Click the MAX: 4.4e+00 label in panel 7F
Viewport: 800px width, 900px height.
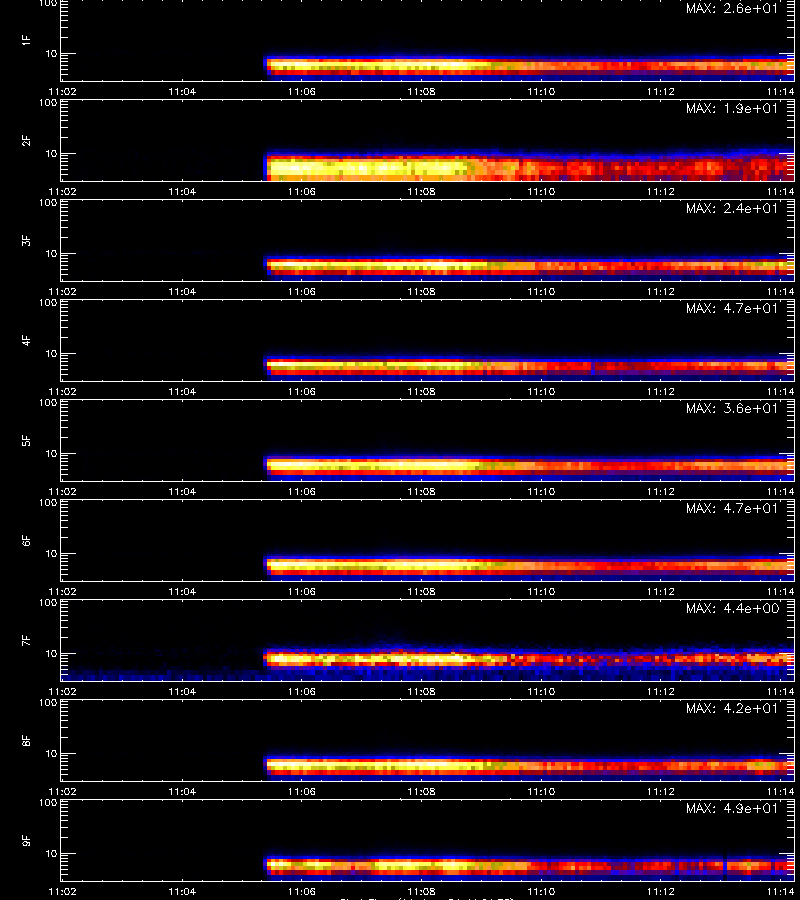click(x=732, y=608)
